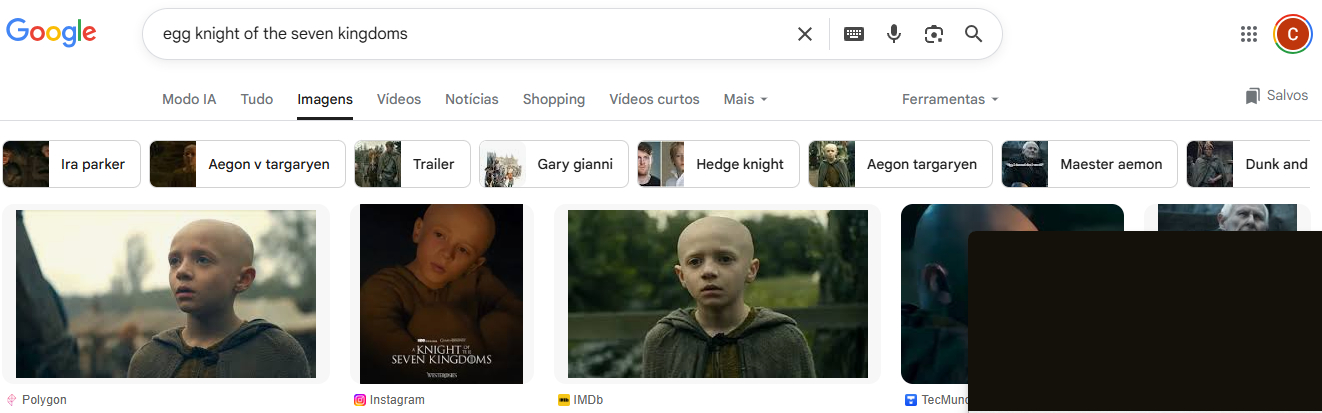Open the on-screen keyboard input tool
The image size is (1322, 413).
click(x=853, y=34)
